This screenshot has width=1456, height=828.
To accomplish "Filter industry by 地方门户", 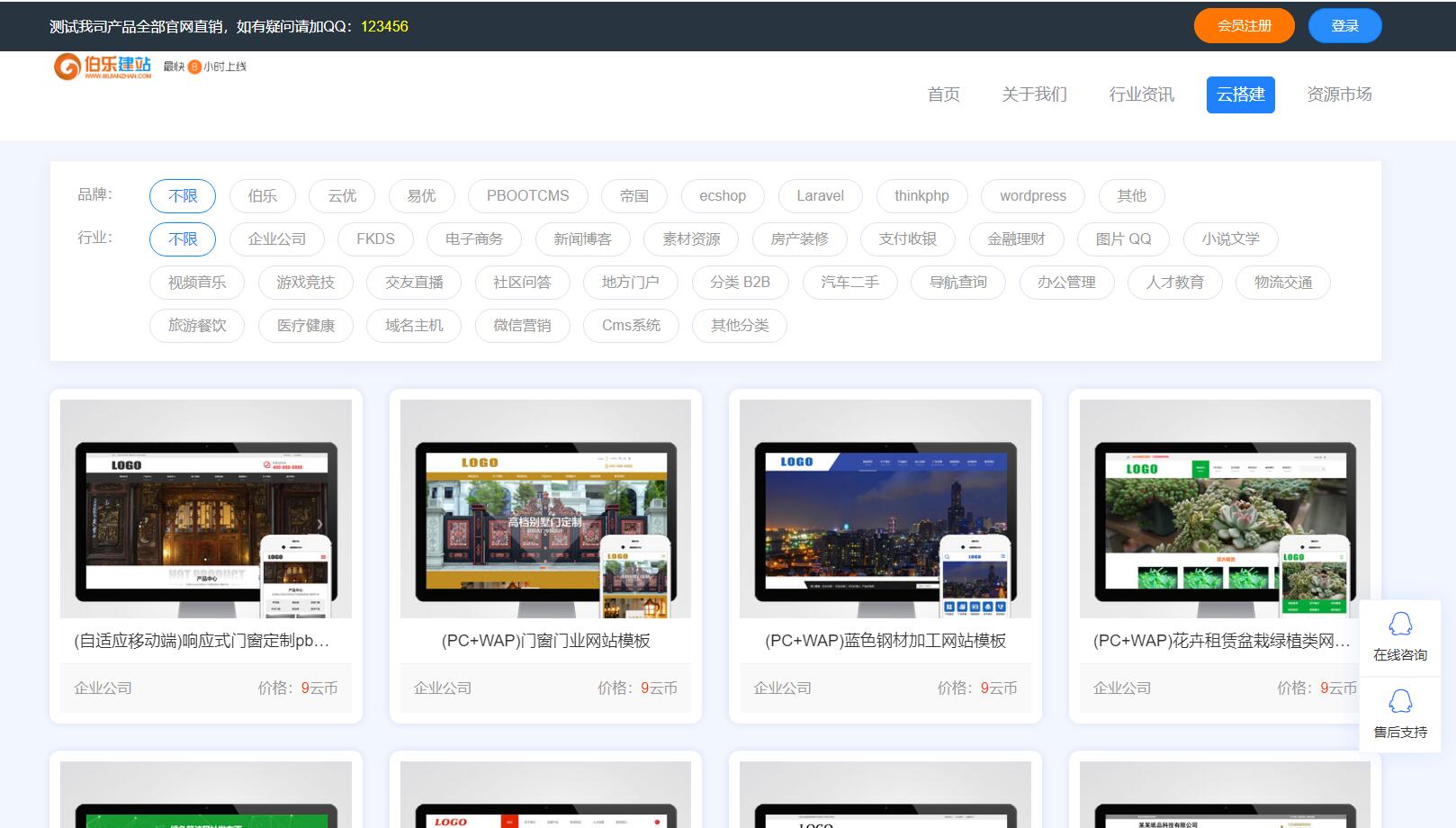I will pos(631,282).
